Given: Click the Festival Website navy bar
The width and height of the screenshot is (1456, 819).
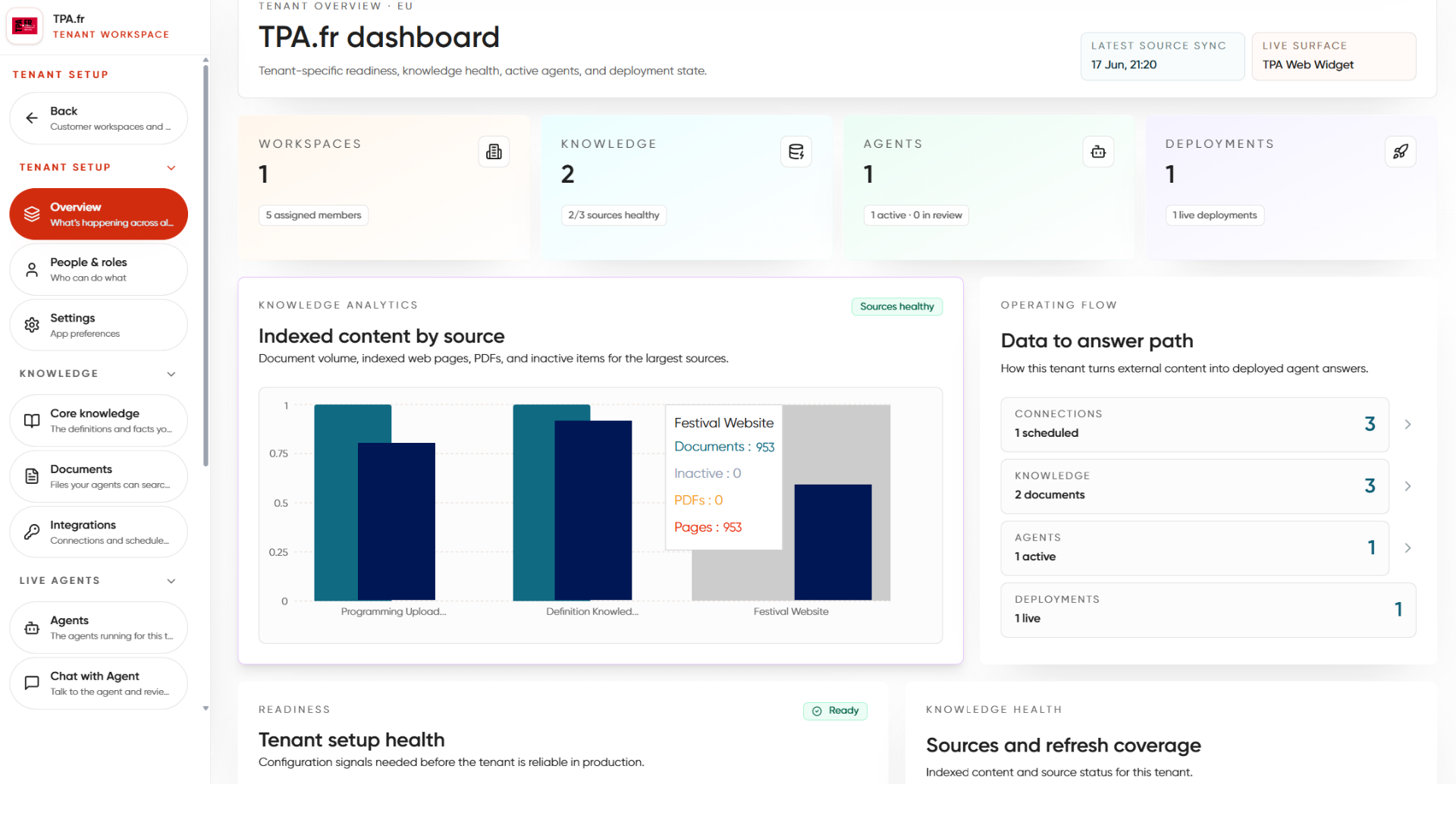Looking at the screenshot, I should click(x=833, y=542).
